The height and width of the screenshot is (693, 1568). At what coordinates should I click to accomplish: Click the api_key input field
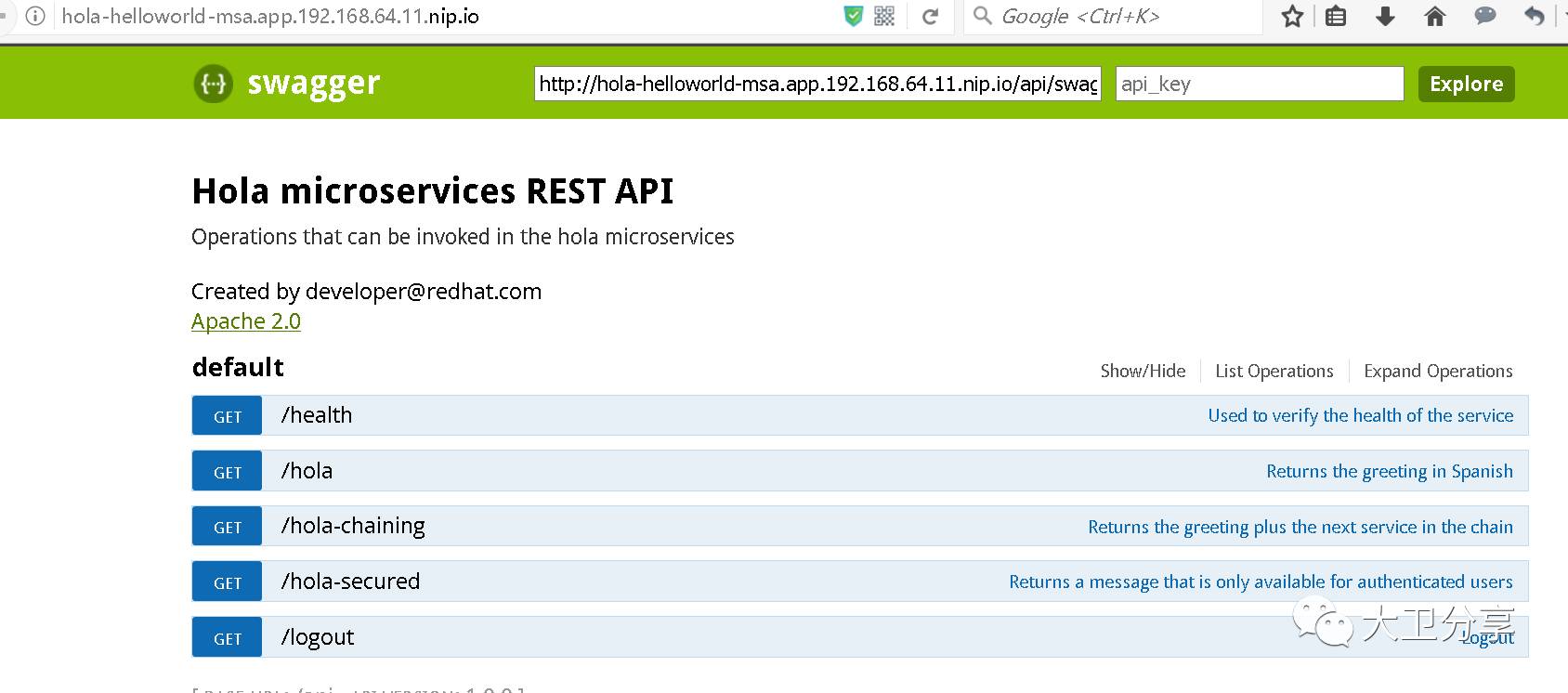click(1260, 84)
